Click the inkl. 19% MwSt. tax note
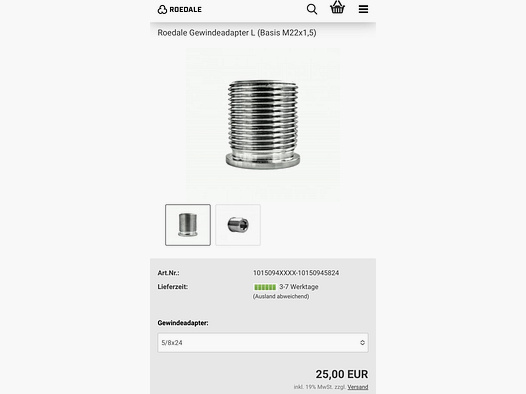526x394 pixels. [x=320, y=387]
